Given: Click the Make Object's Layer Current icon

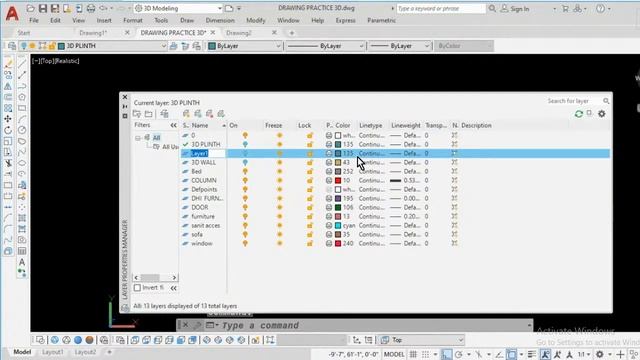Looking at the screenshot, I should [x=173, y=46].
